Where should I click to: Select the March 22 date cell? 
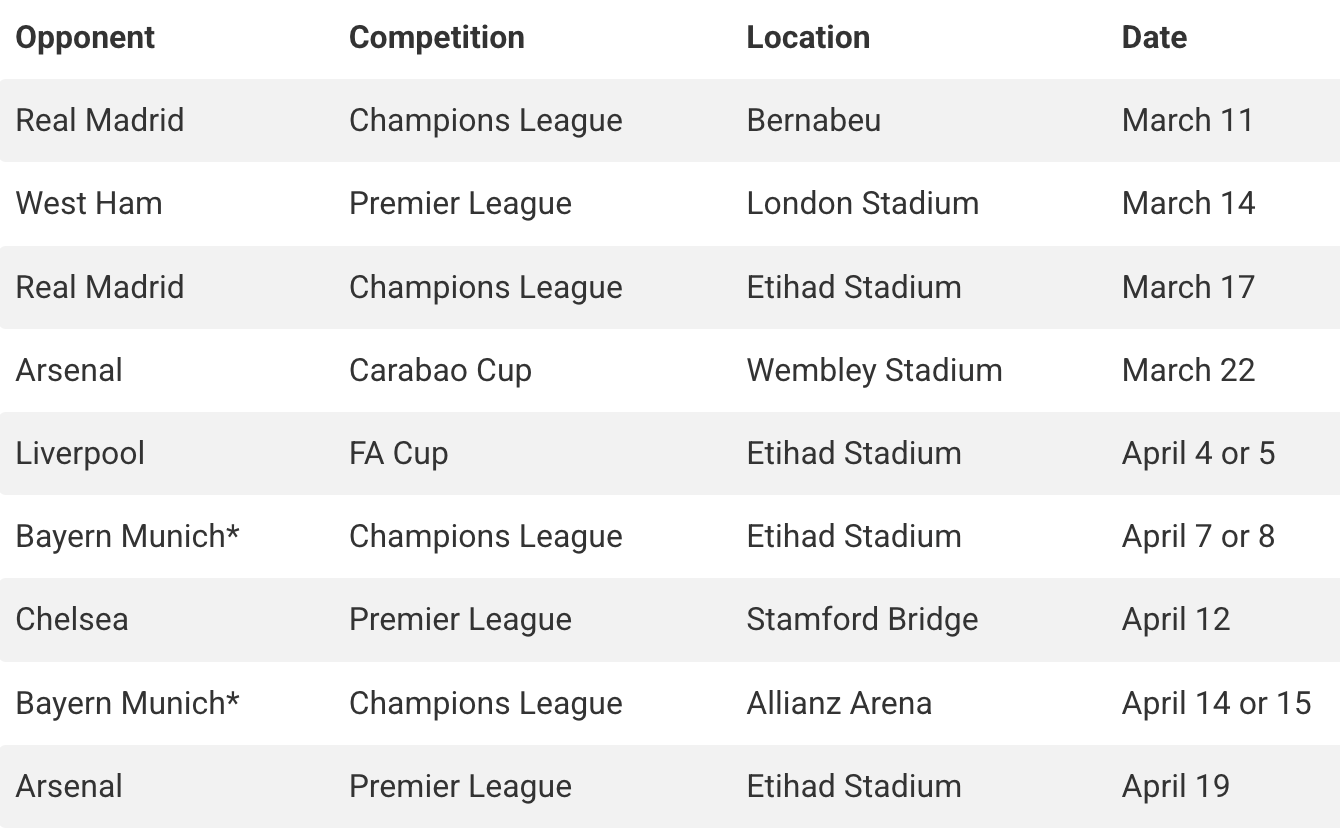pos(1188,371)
